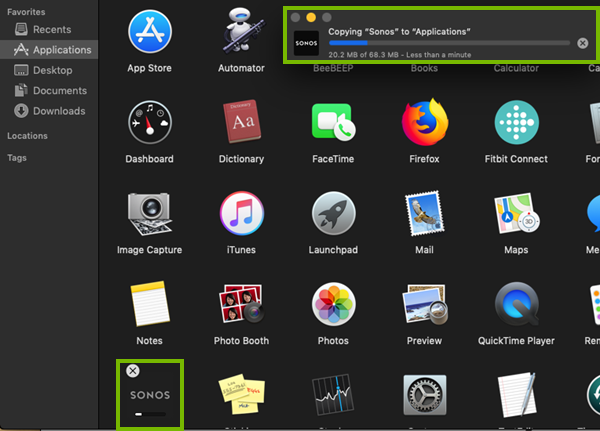600x431 pixels.
Task: Open System Preferences gear icon
Action: click(x=425, y=395)
